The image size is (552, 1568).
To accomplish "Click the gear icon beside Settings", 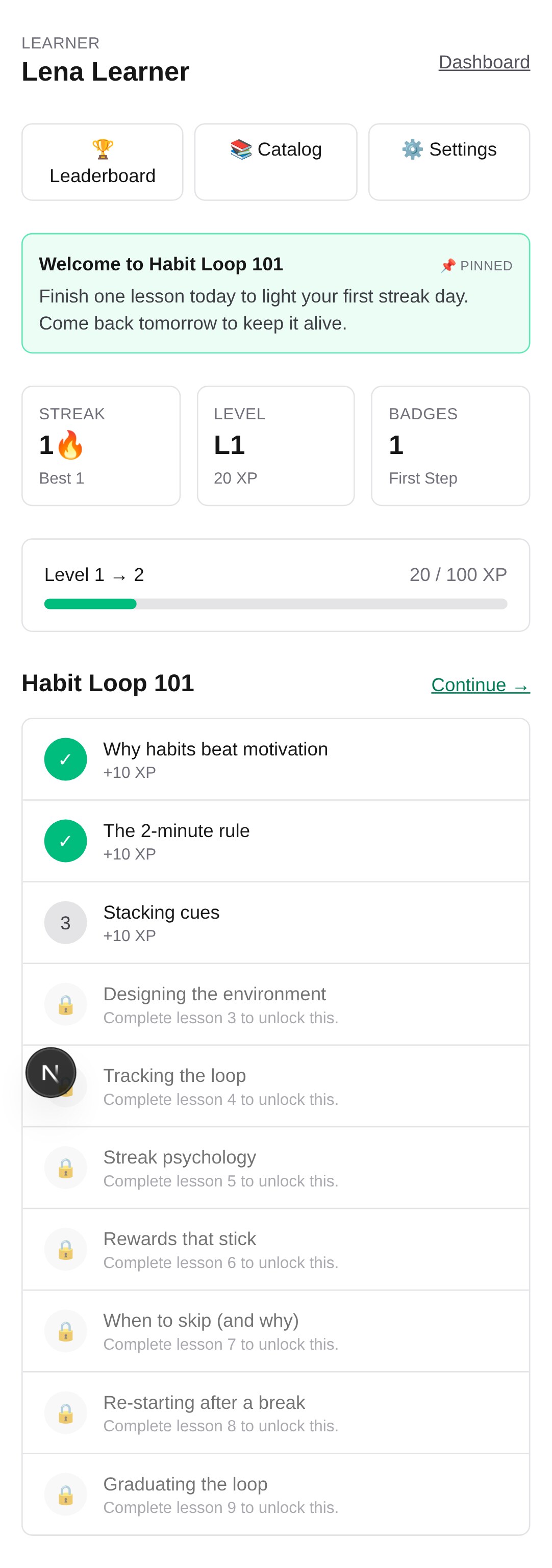I will coord(412,150).
